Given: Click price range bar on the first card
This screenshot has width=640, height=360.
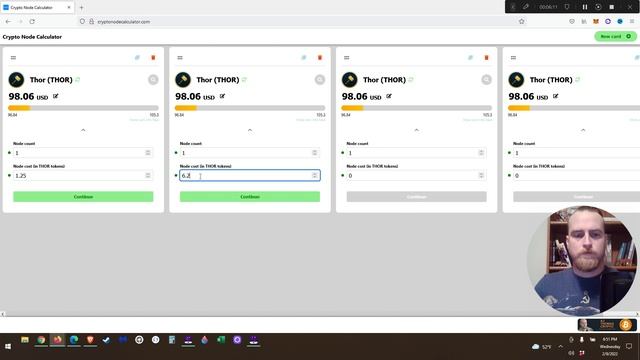Looking at the screenshot, I should click(x=83, y=108).
